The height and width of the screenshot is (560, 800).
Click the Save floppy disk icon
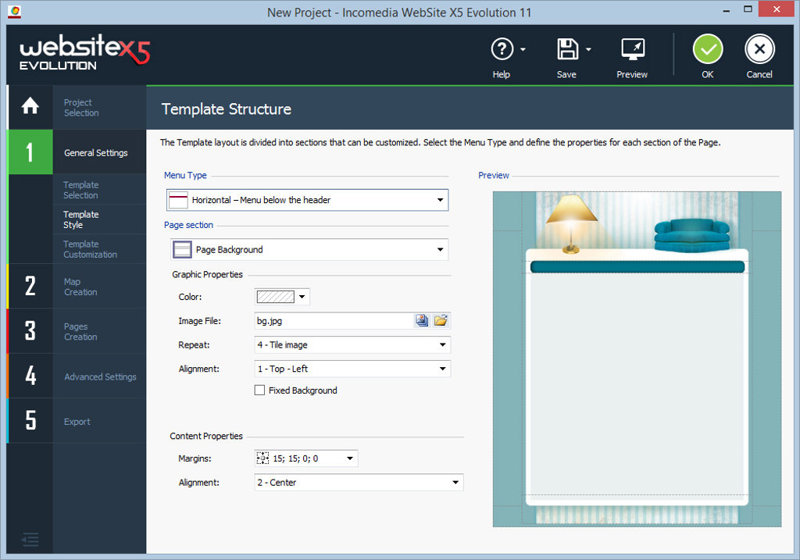[567, 49]
